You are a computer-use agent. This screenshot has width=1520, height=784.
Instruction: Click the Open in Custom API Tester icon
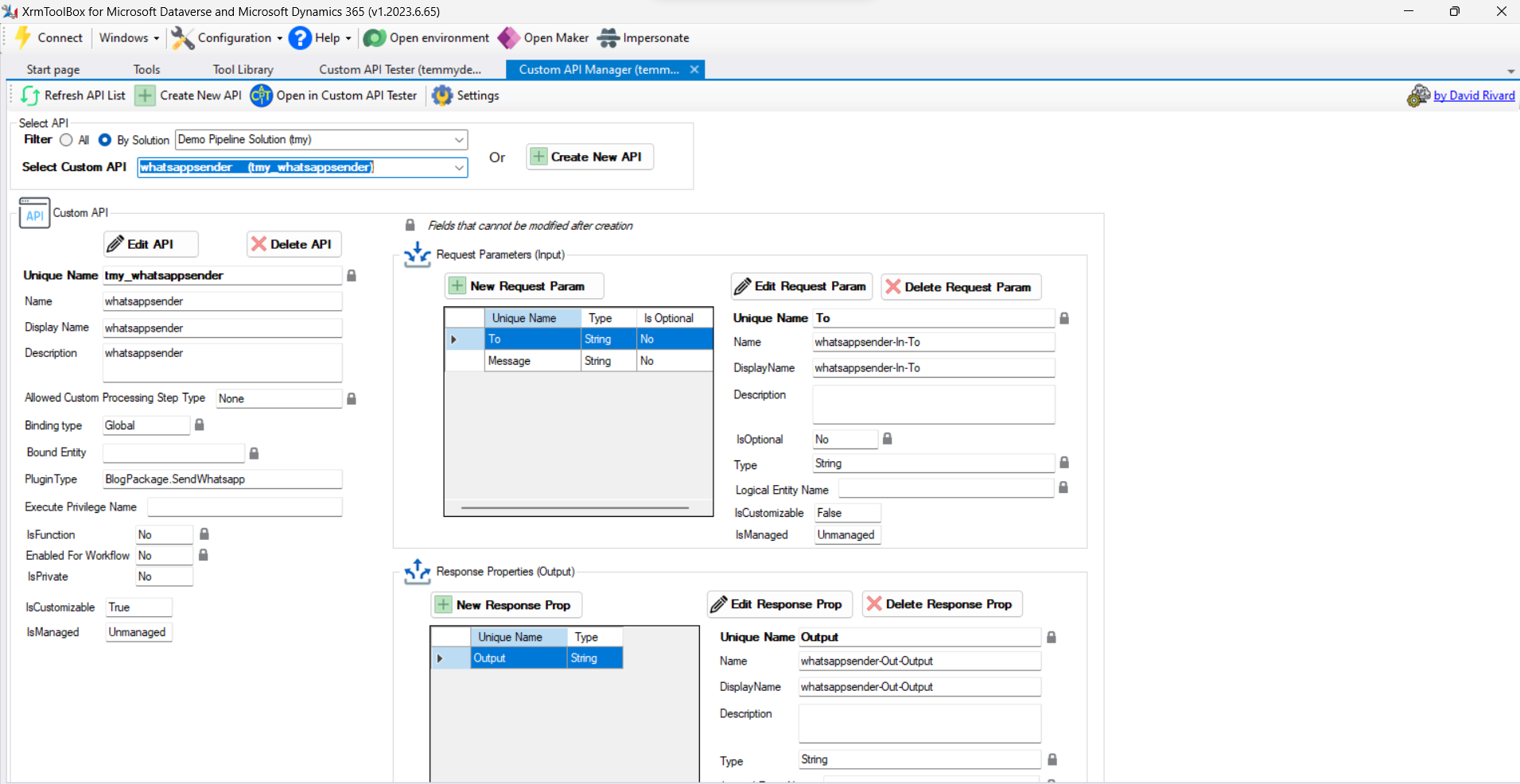[x=261, y=95]
